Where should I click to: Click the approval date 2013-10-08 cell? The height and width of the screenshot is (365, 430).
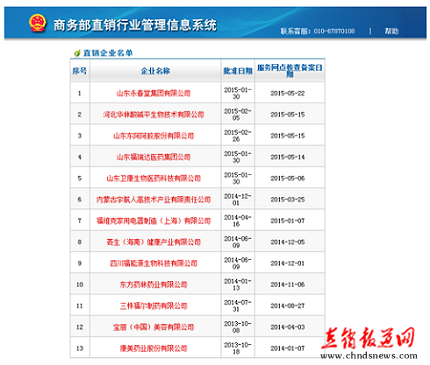coord(237,327)
